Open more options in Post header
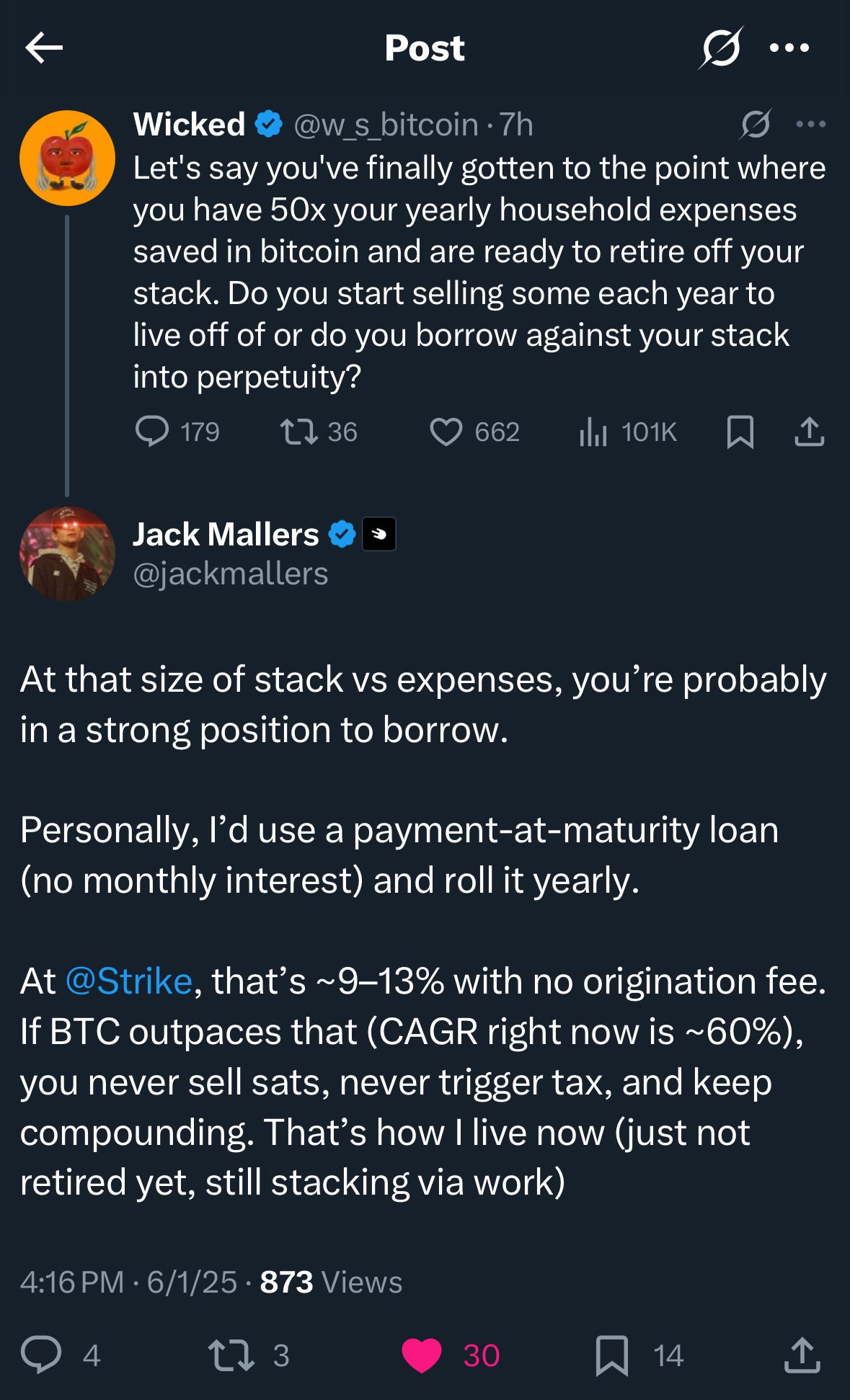The image size is (850, 1400). (789, 48)
